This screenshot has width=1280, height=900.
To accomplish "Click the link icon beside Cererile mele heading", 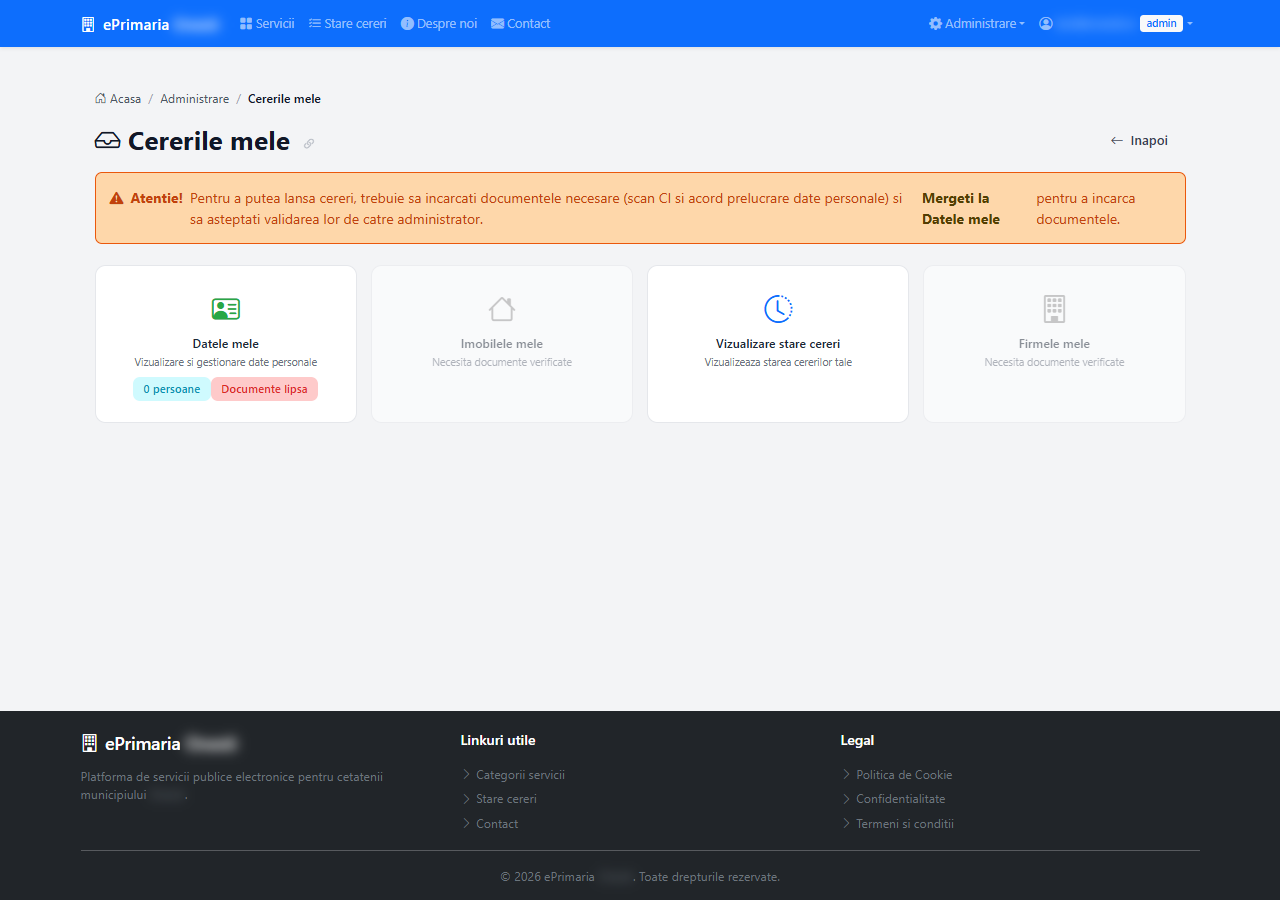I will pyautogui.click(x=309, y=144).
